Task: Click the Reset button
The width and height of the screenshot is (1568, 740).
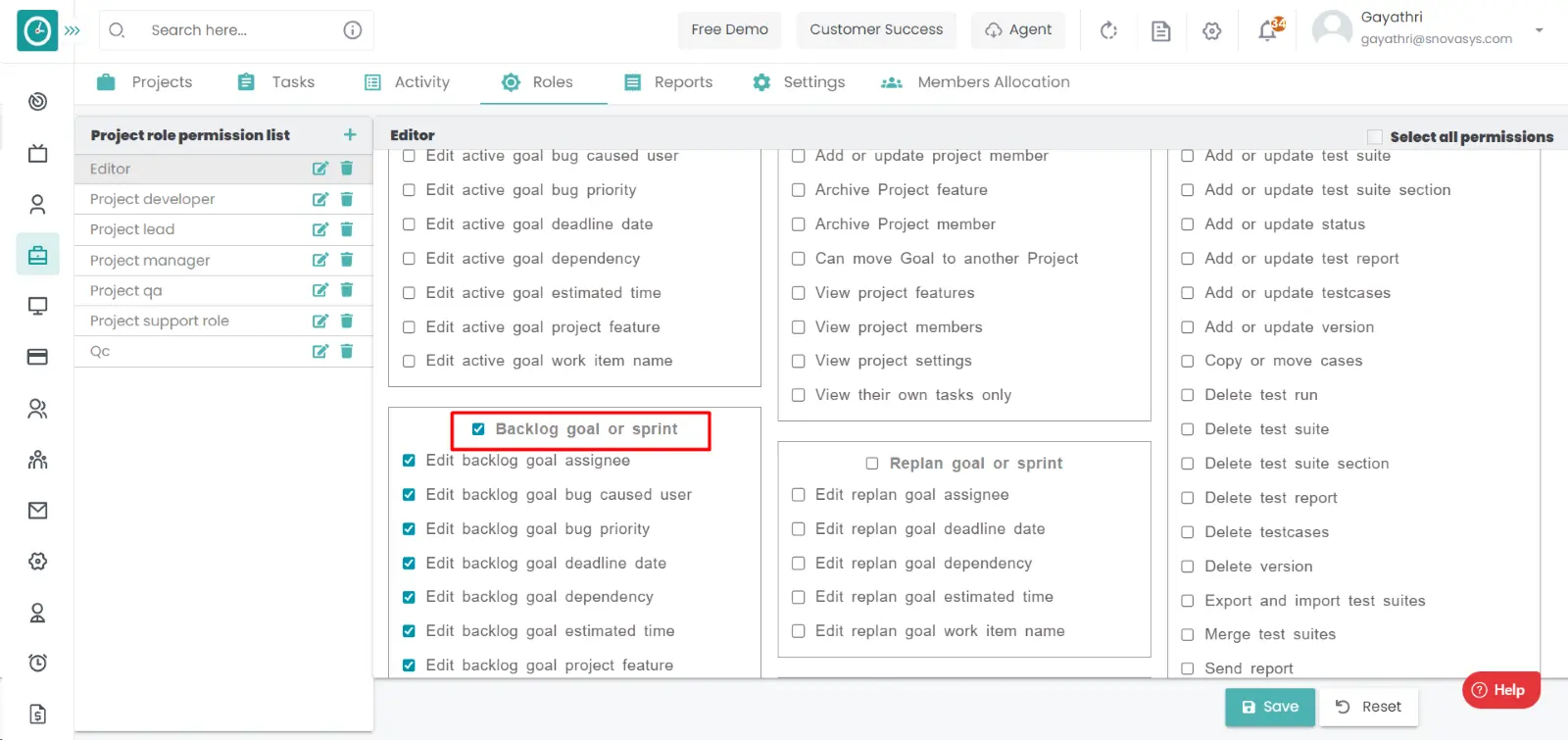Action: click(1368, 707)
